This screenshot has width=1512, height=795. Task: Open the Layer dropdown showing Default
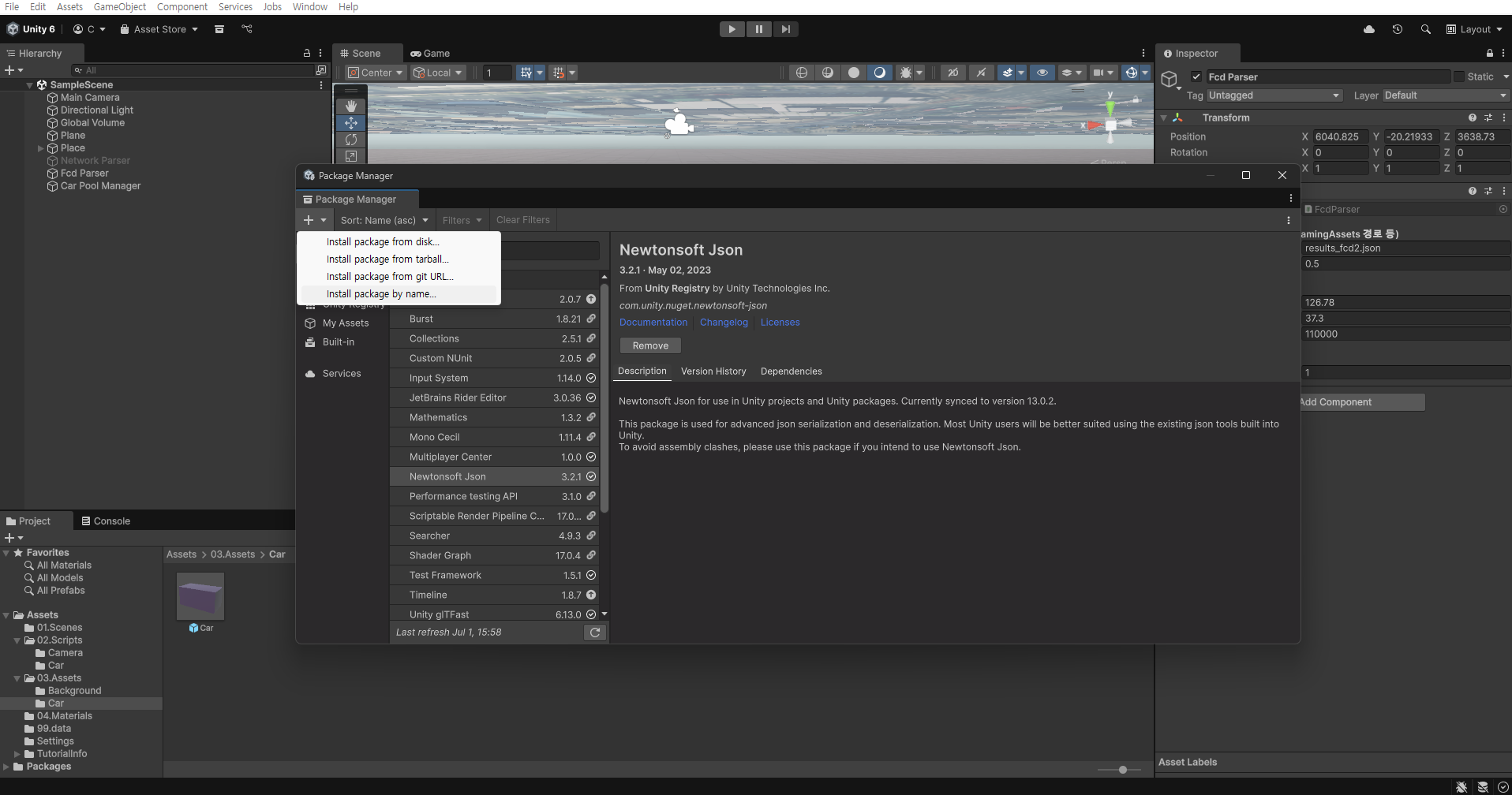coord(1446,95)
